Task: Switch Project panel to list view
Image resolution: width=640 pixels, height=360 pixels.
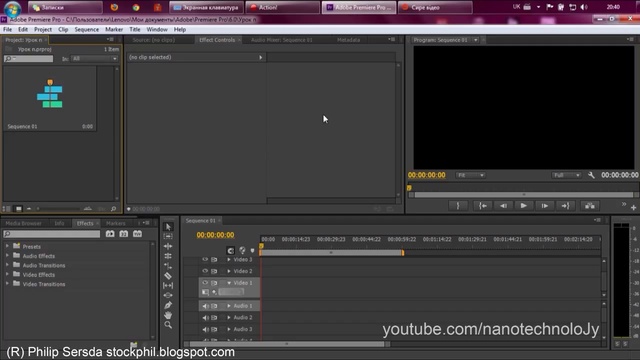Action: [x=7, y=209]
